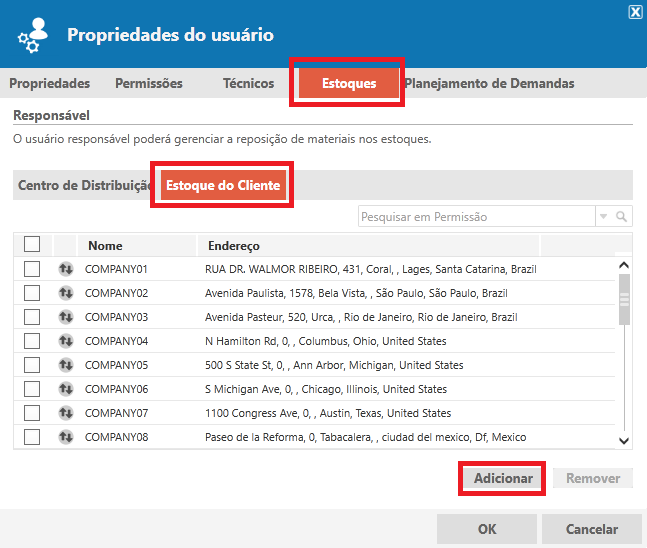The width and height of the screenshot is (647, 548).
Task: Confirm with the OK button
Action: click(x=487, y=529)
